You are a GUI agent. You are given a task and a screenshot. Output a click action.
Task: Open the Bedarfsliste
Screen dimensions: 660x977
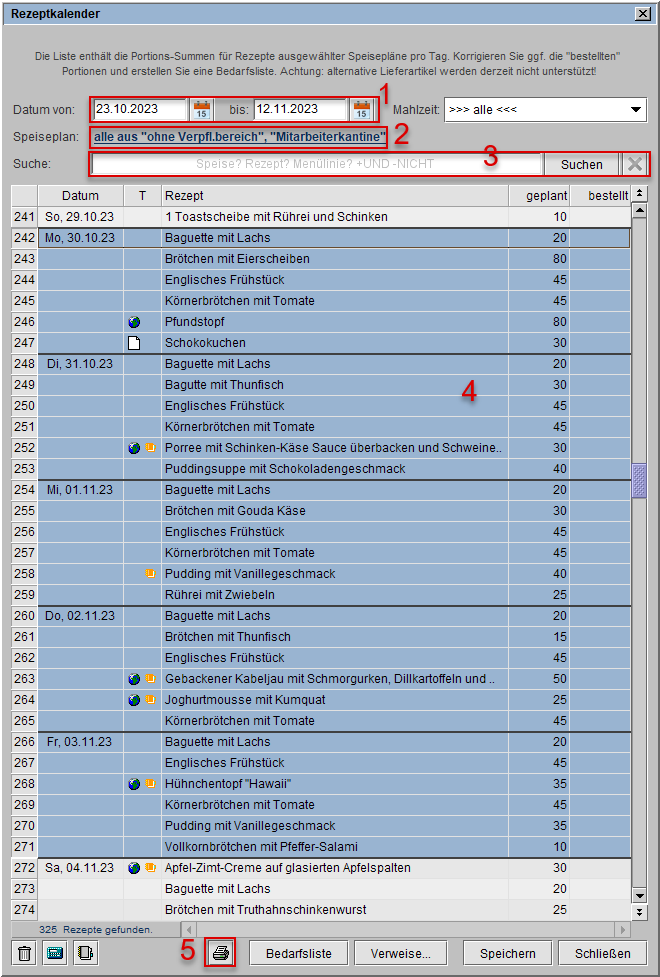298,953
